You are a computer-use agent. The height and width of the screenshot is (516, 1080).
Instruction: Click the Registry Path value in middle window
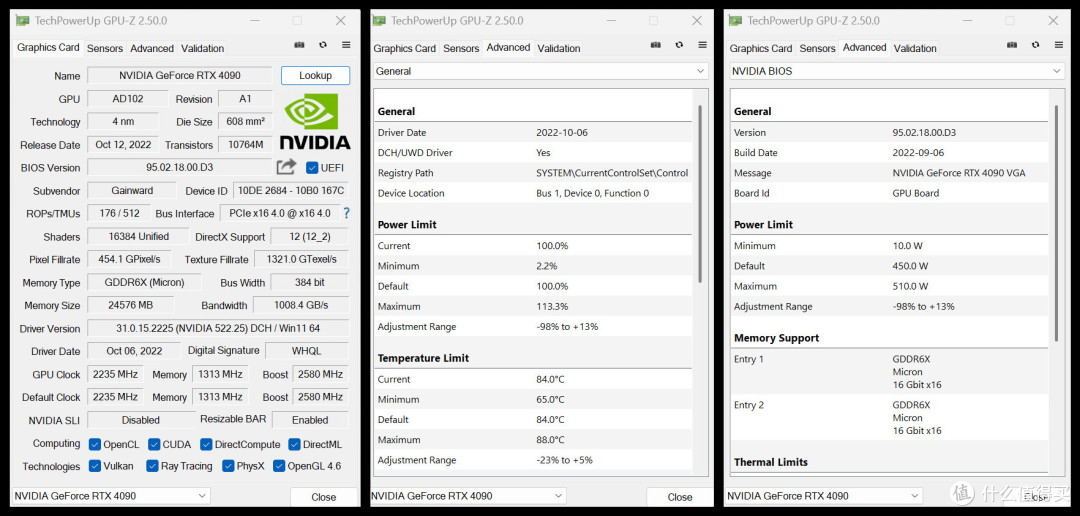coord(612,173)
